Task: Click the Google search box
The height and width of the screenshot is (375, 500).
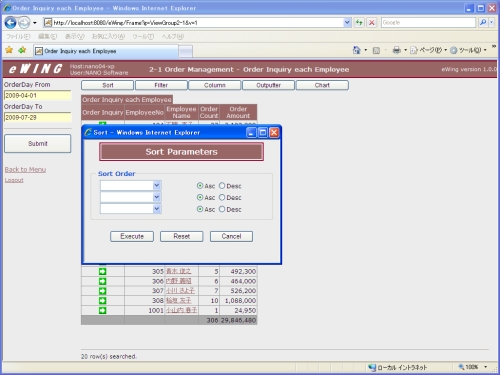Action: tap(428, 23)
